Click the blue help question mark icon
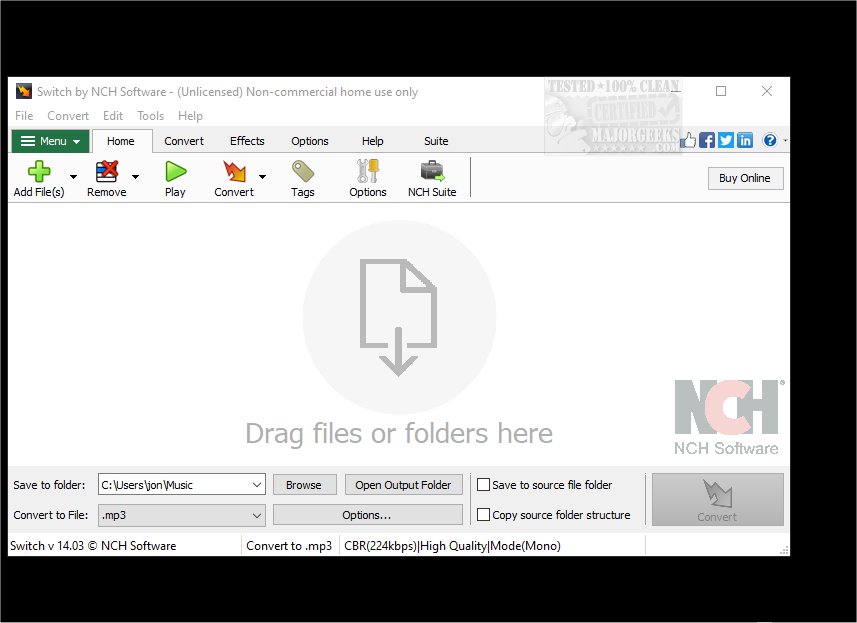Screen dimensions: 857x623 pos(770,140)
